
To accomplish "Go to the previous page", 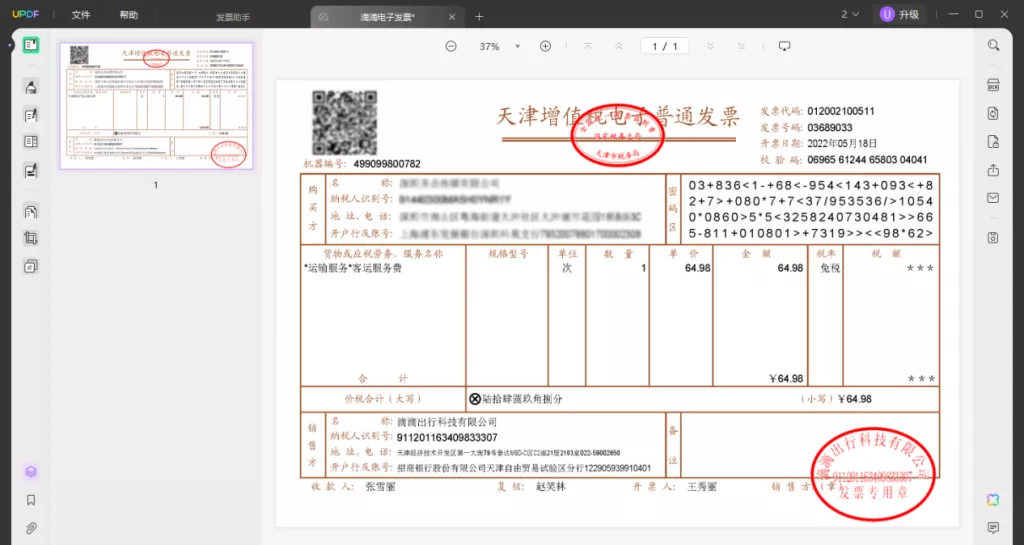I will coord(619,46).
